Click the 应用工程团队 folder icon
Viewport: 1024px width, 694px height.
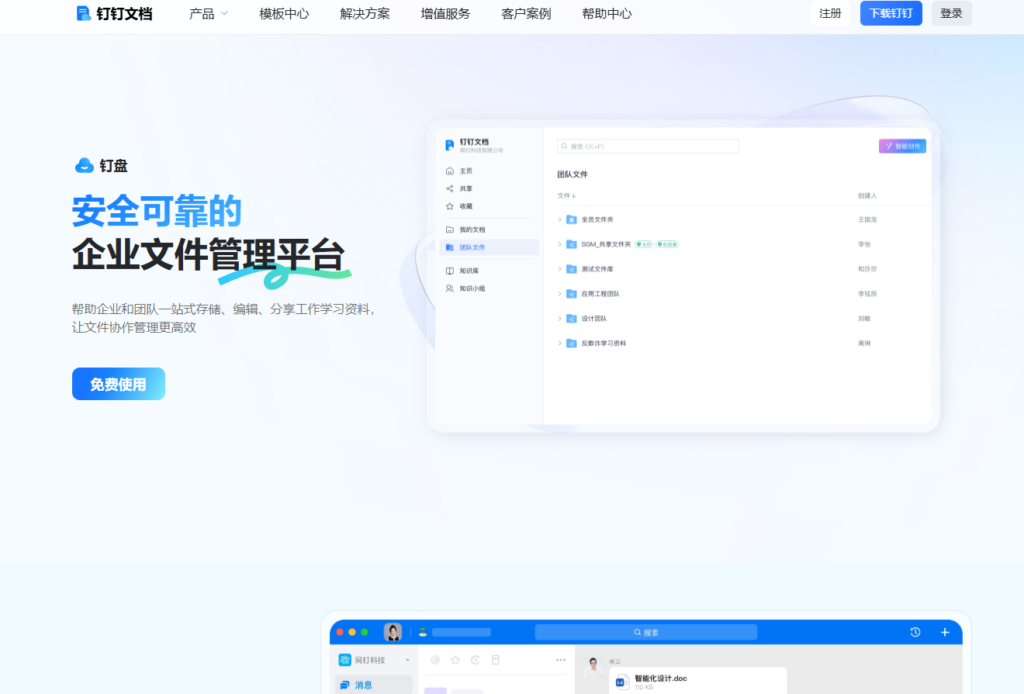[571, 294]
